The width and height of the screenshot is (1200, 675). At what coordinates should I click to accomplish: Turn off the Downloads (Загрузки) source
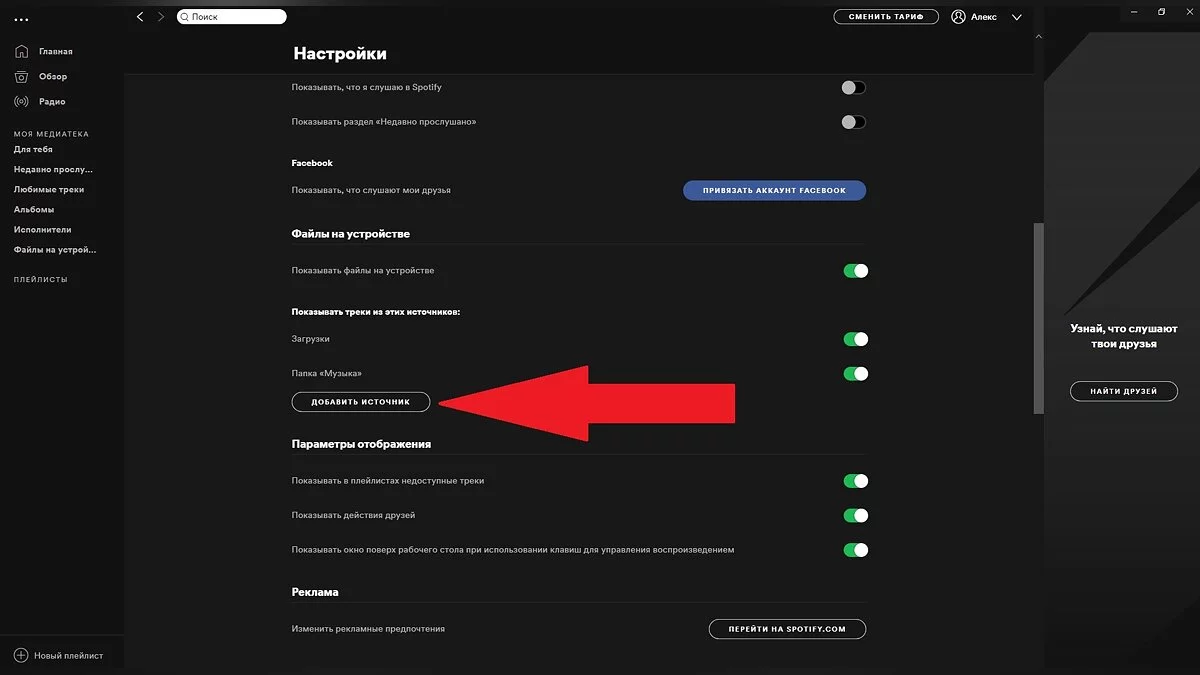coord(855,339)
